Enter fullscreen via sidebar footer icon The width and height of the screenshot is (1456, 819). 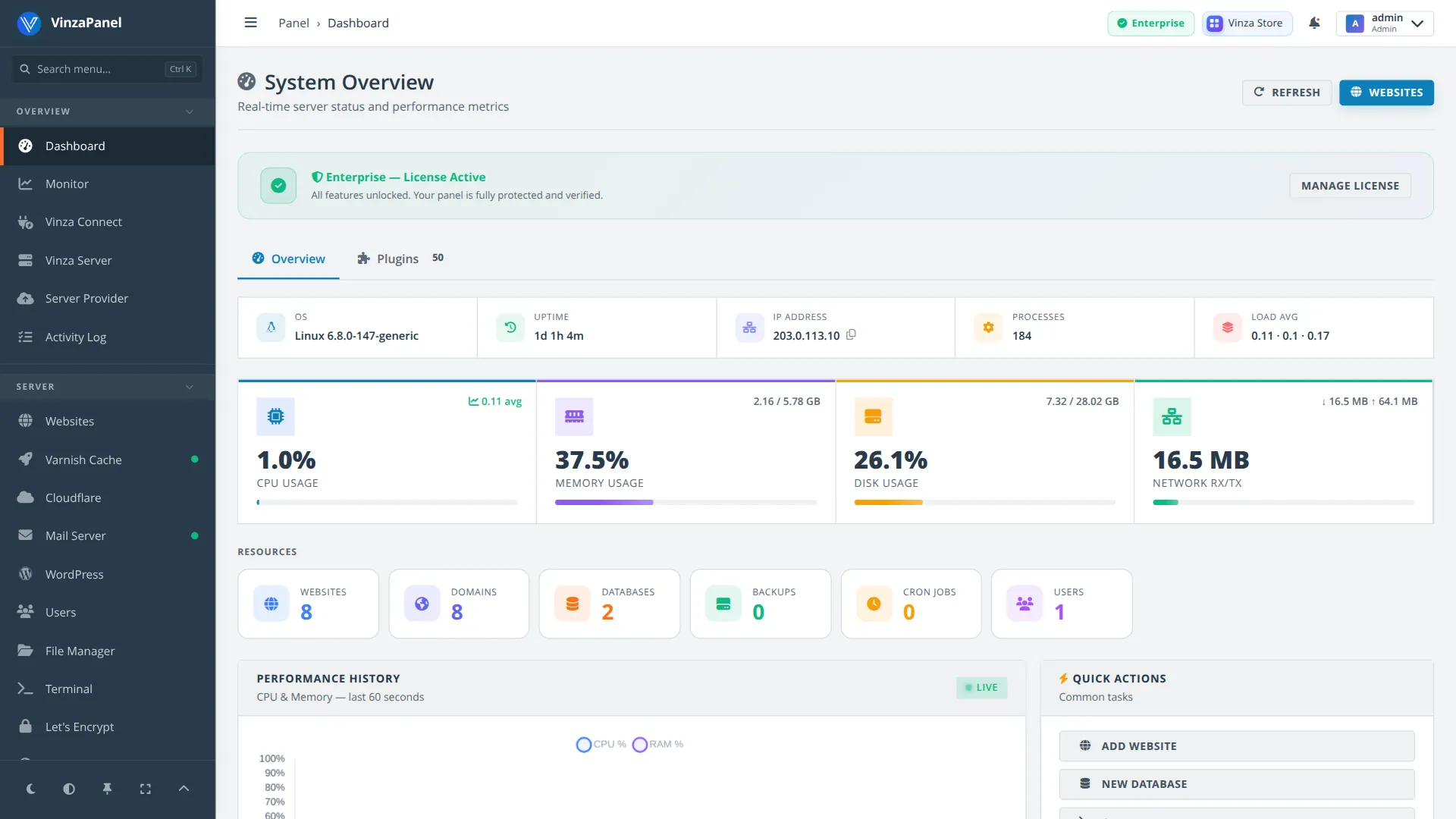(146, 789)
